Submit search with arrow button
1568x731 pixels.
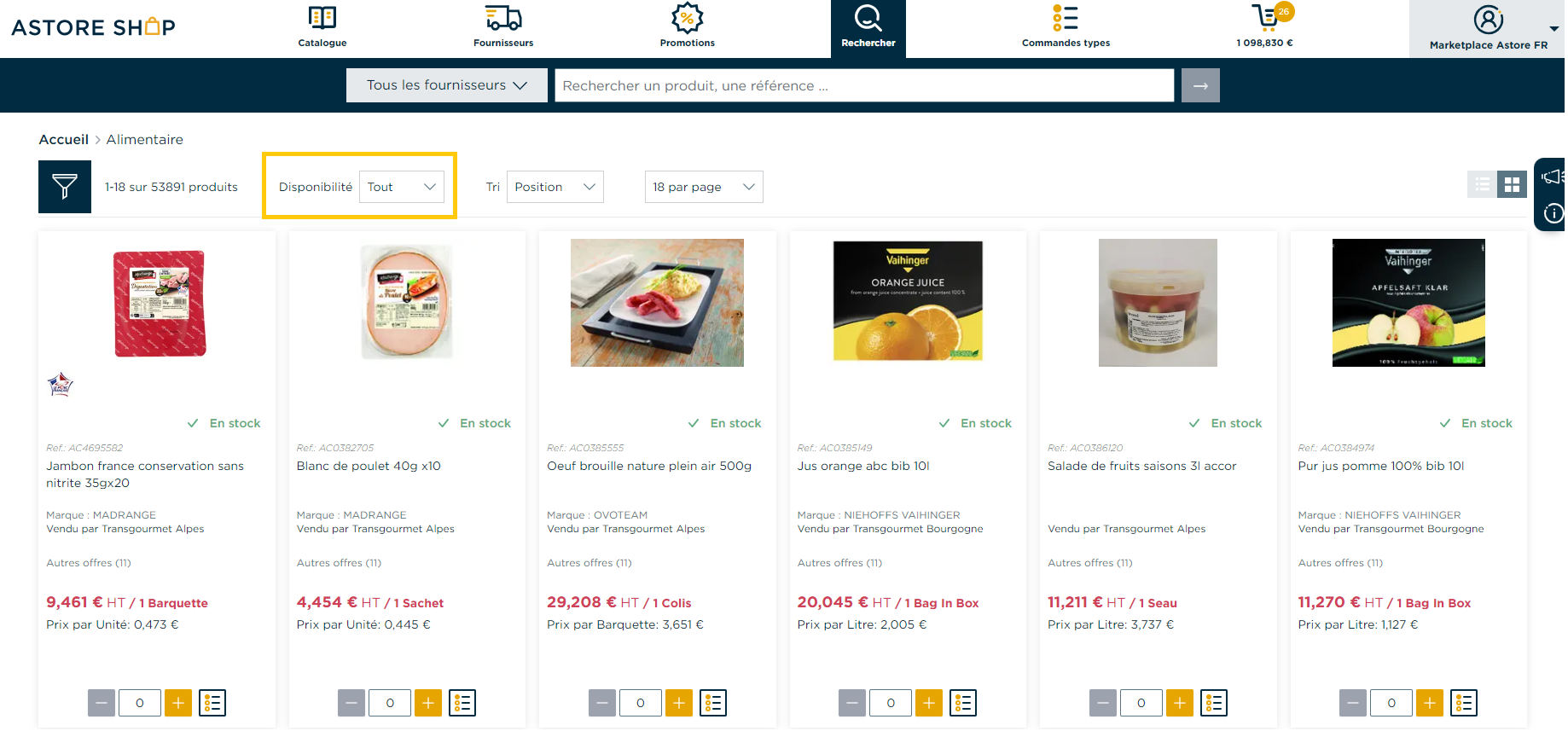(x=1200, y=85)
